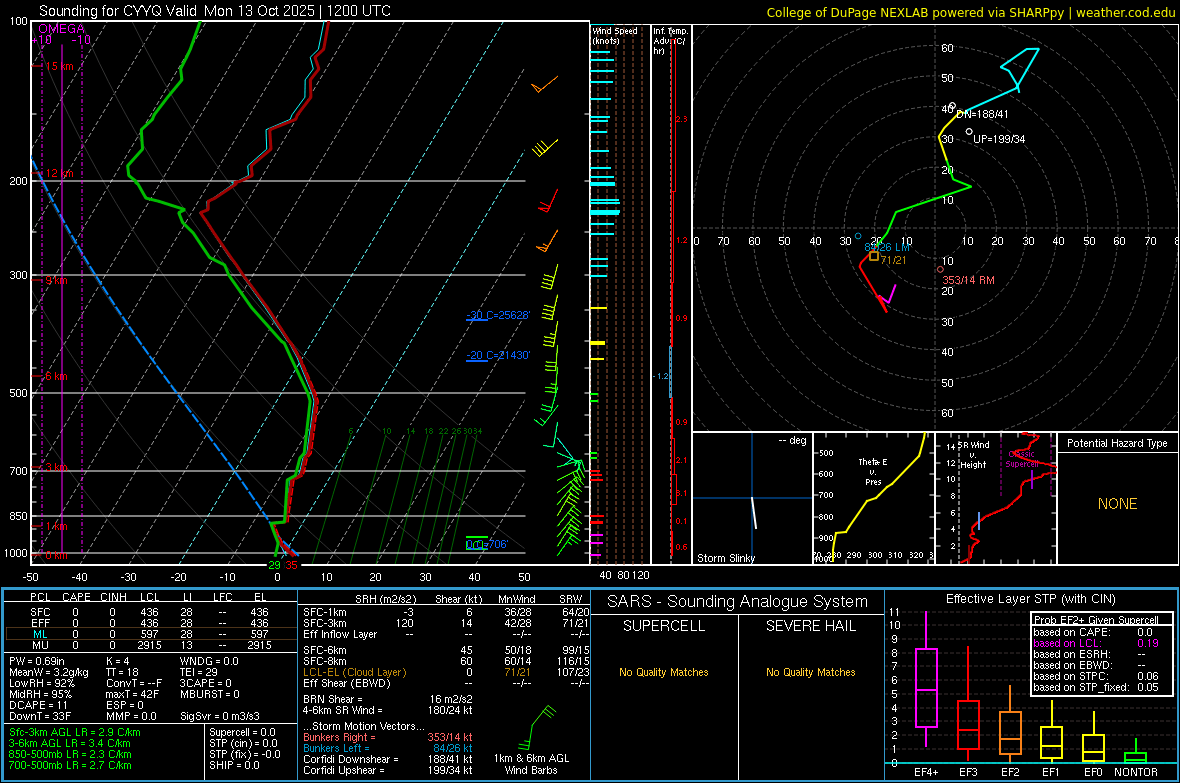Click the 15 km height marker
The width and height of the screenshot is (1180, 783).
(x=59, y=66)
